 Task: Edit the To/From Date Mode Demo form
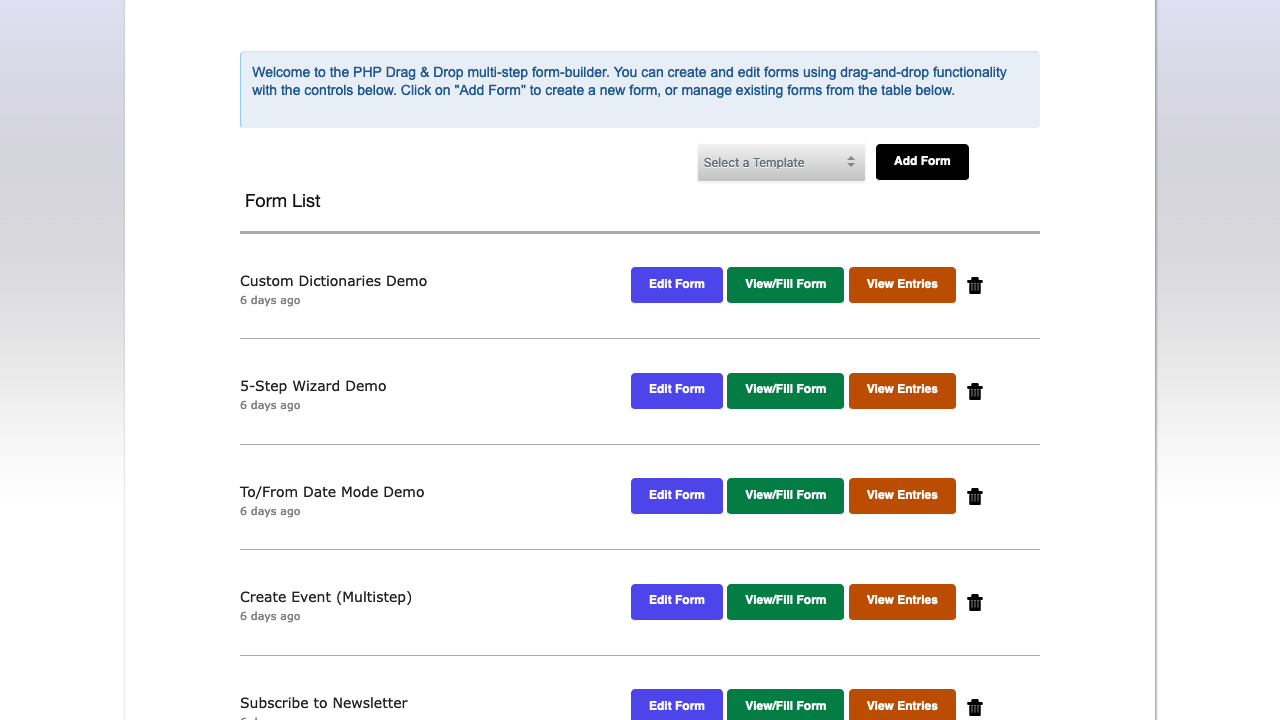pyautogui.click(x=676, y=495)
